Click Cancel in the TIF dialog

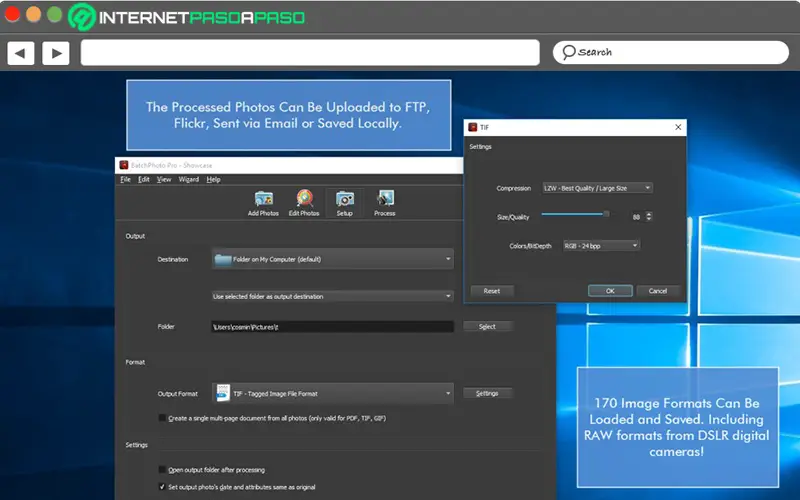(658, 291)
